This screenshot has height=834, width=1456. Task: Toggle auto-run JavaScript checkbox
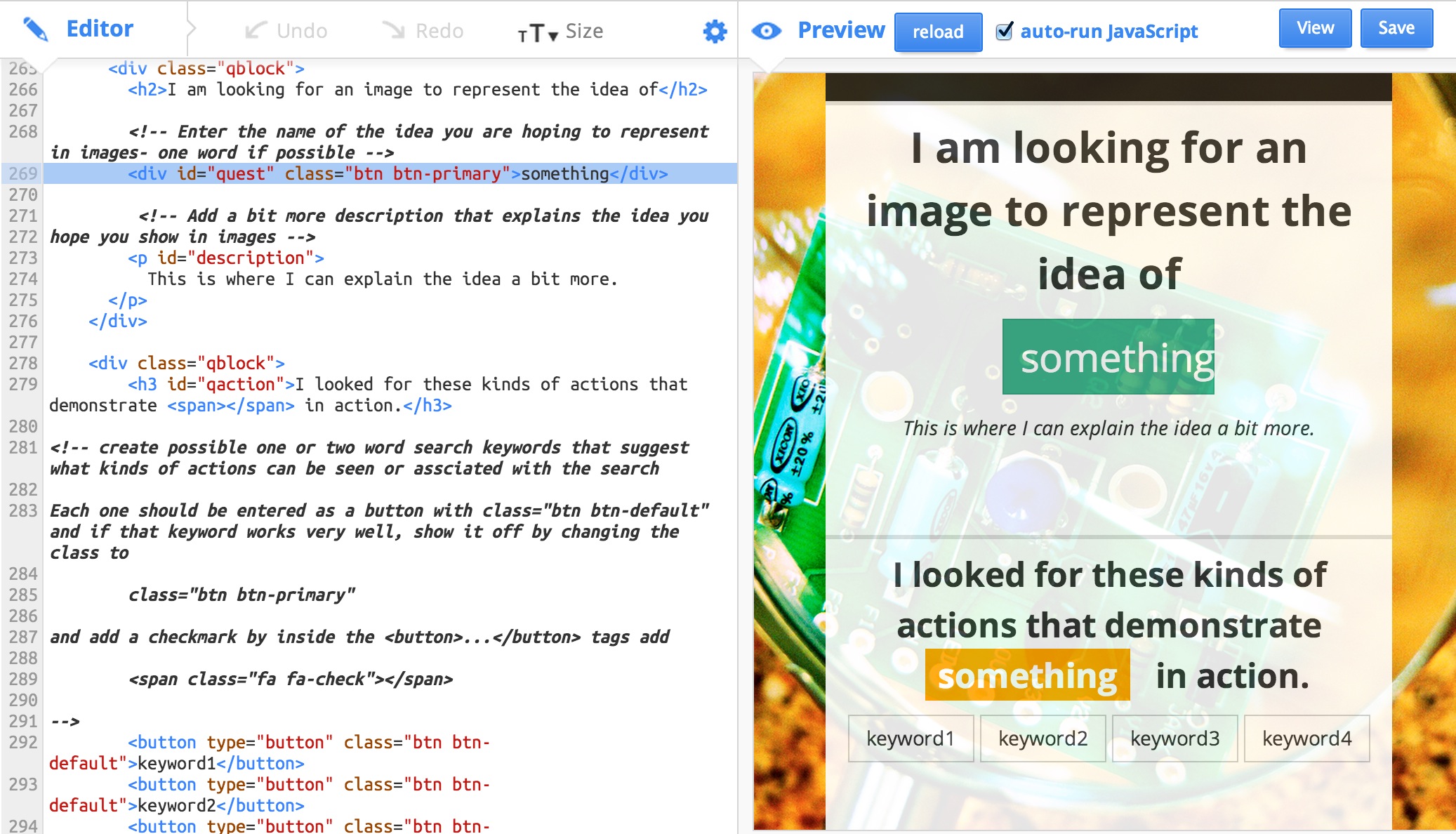click(1005, 31)
